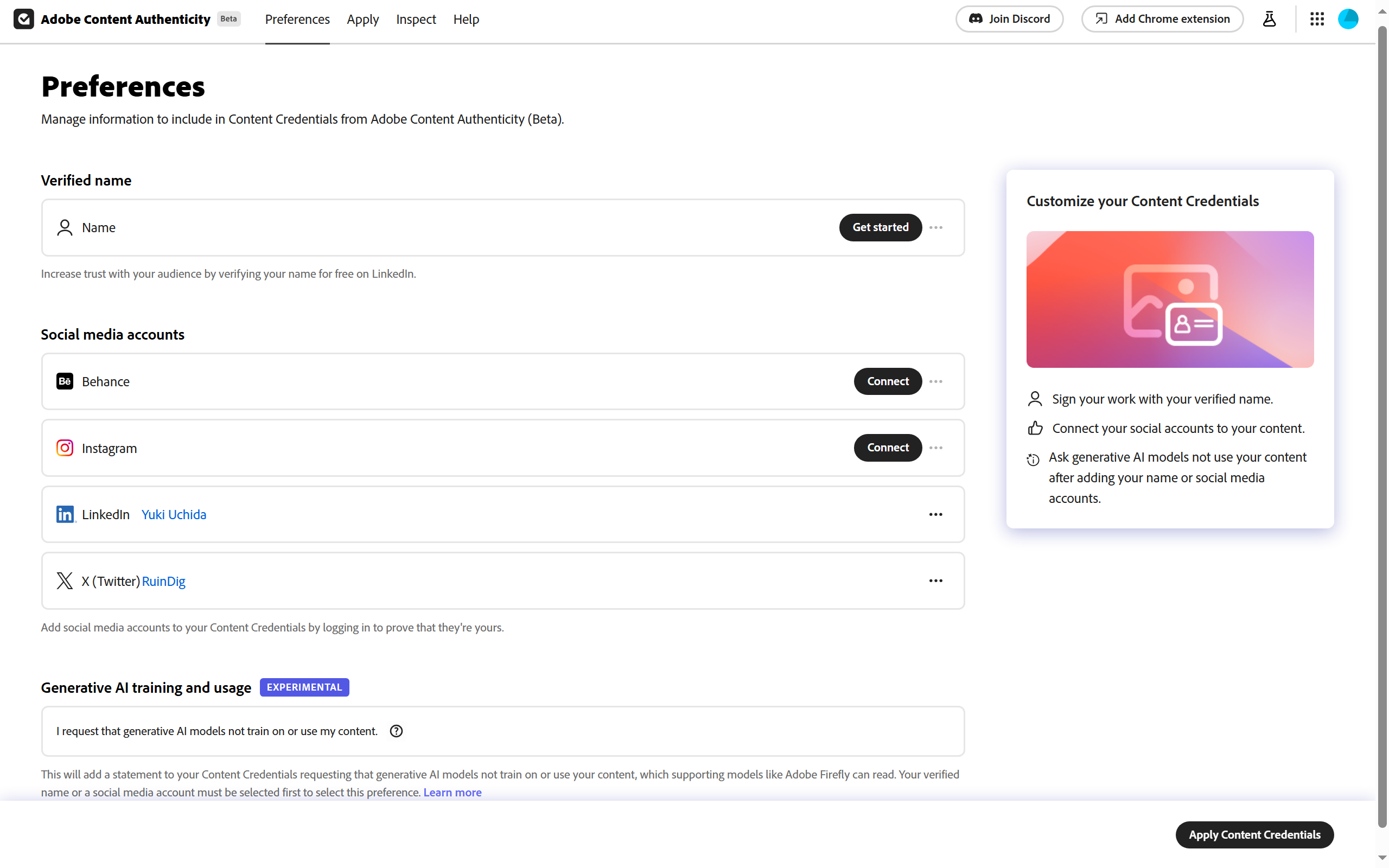The height and width of the screenshot is (868, 1389).
Task: Click the icon beside 'Ask generative AI models'
Action: click(x=1033, y=459)
